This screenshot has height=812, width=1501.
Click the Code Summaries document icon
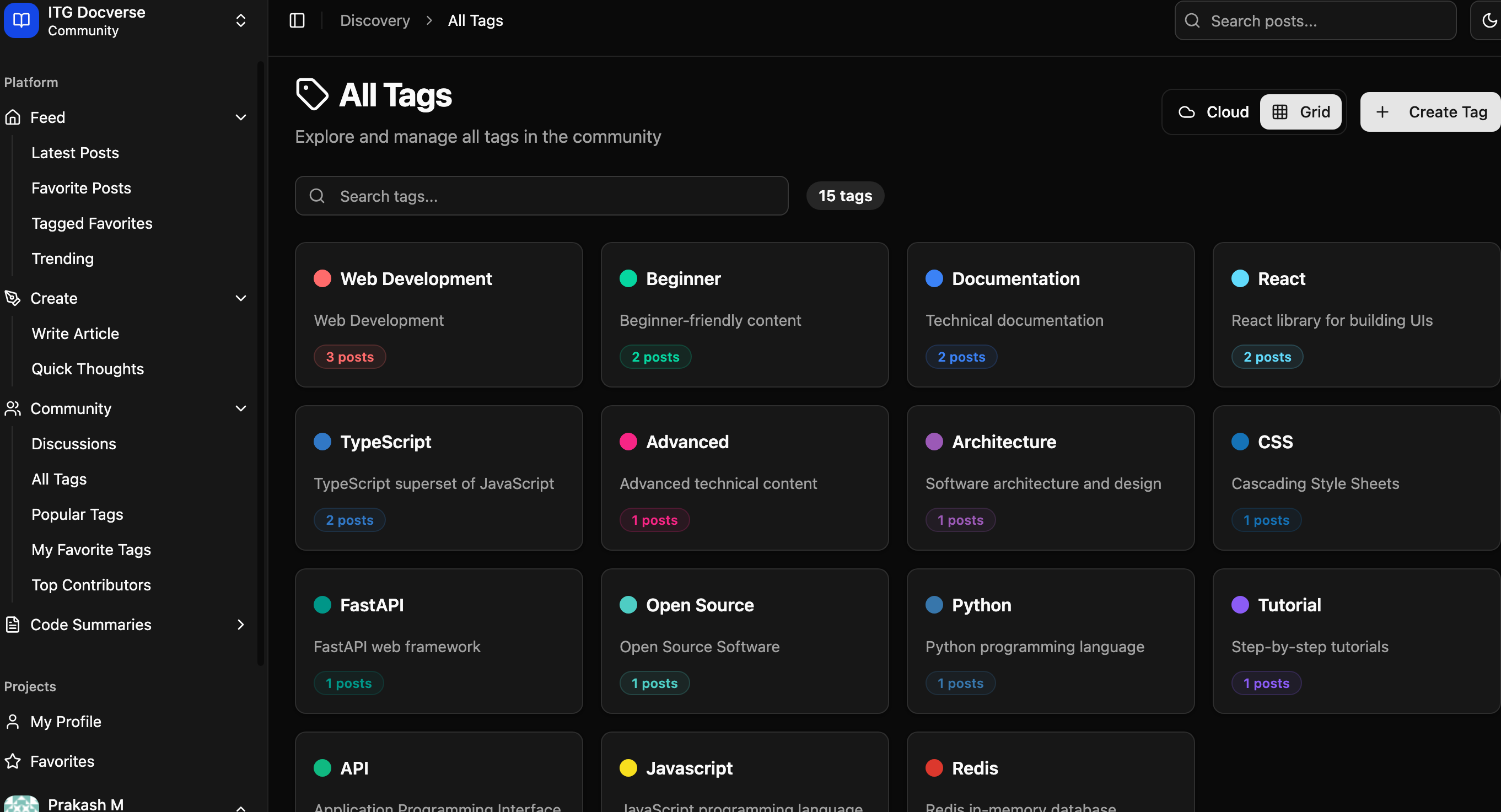pos(13,625)
